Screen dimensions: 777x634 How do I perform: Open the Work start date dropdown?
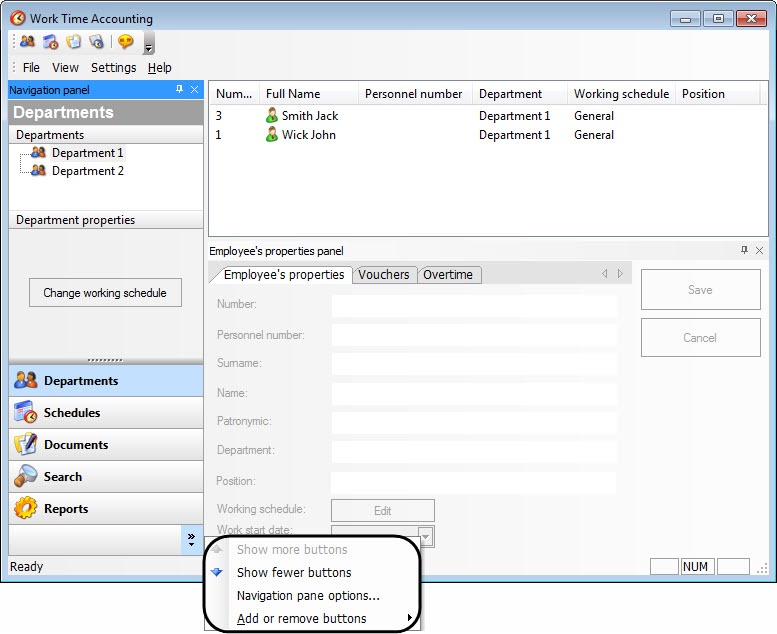click(427, 536)
